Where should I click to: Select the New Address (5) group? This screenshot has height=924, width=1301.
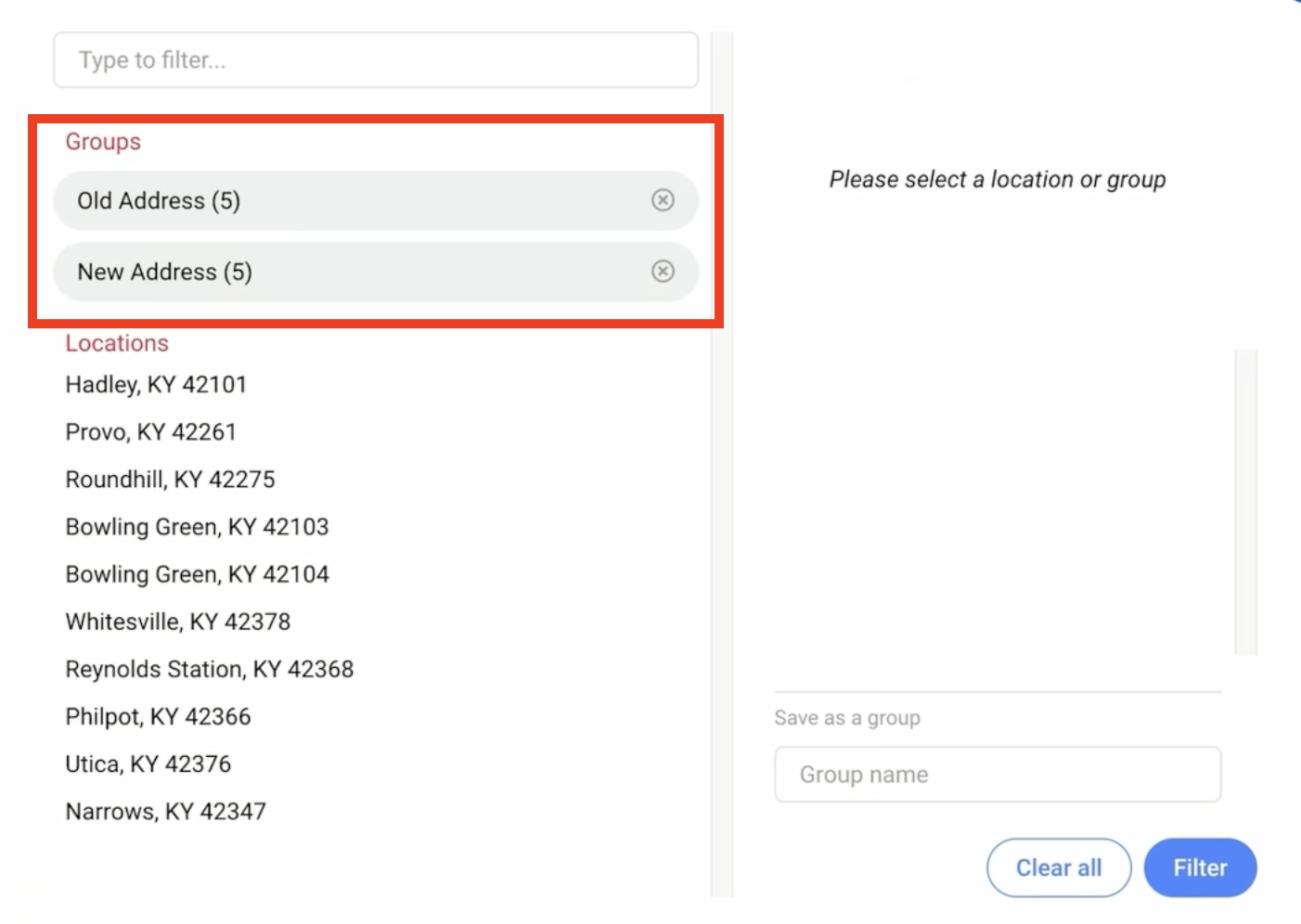[165, 272]
